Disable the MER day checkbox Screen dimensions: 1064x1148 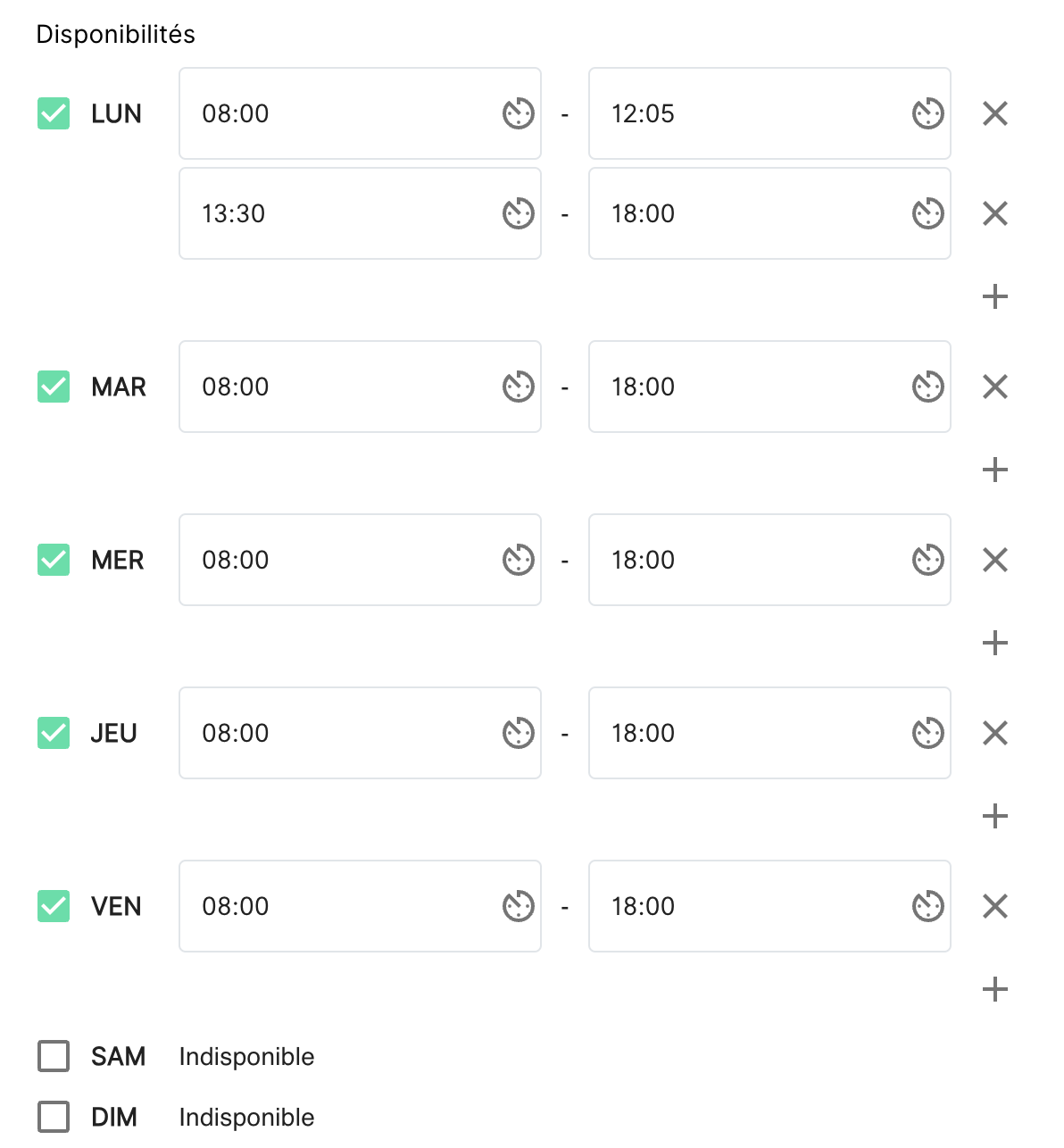(54, 560)
